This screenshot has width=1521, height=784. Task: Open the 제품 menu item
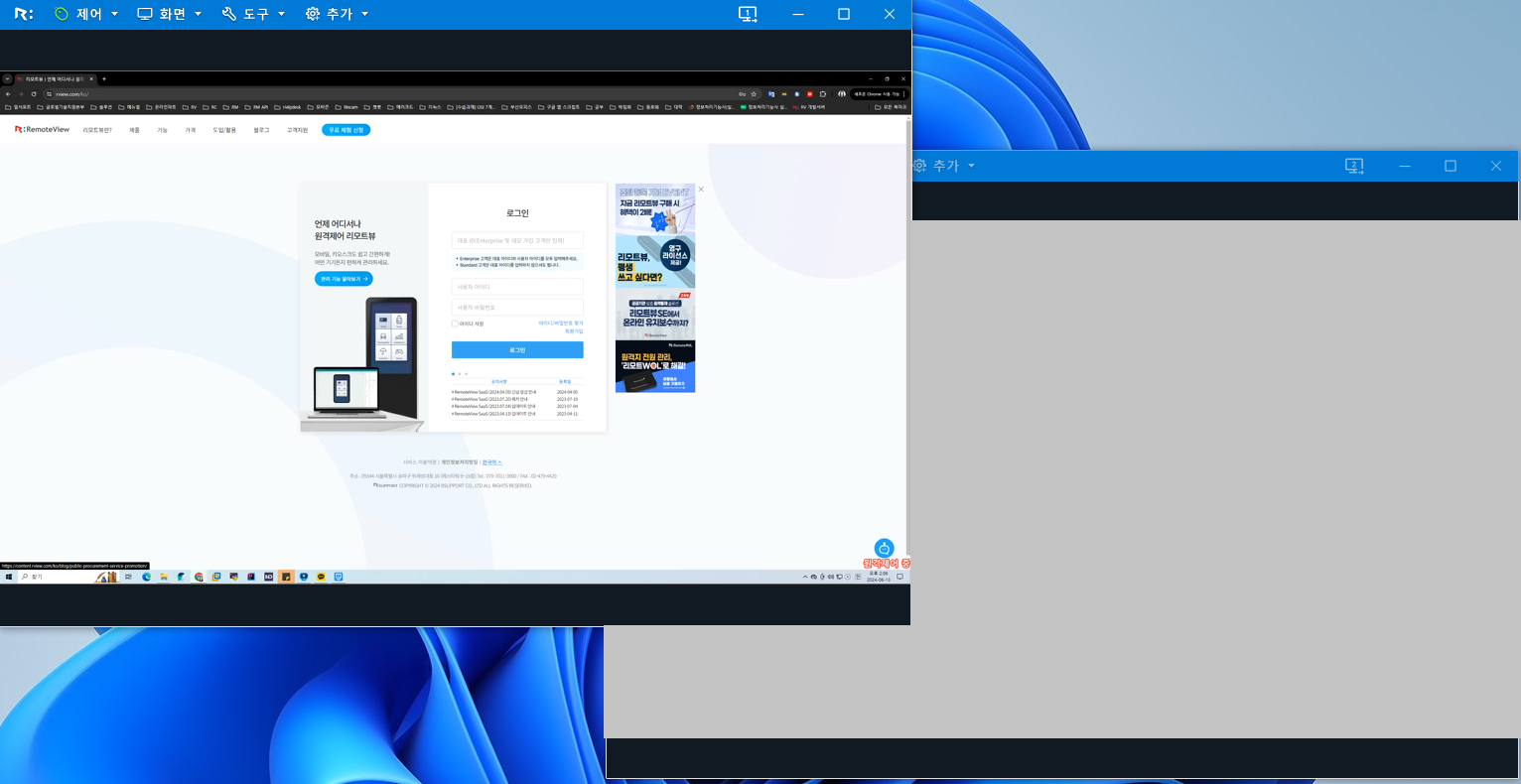point(134,130)
